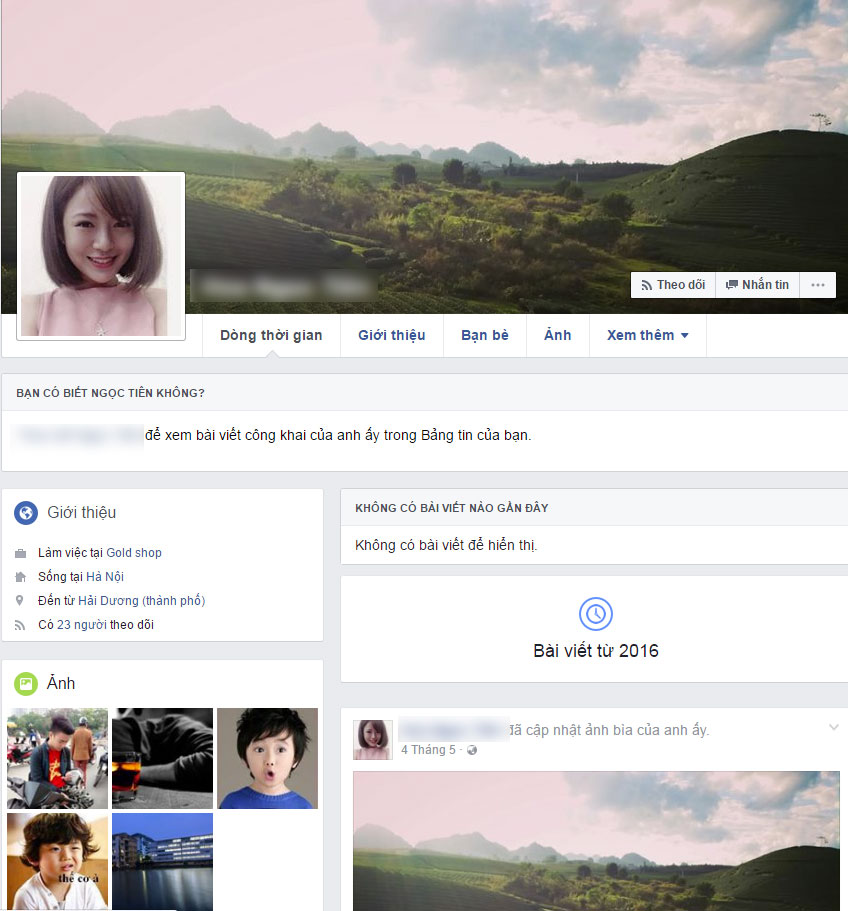Click the globe icon beside Giới thiệu
This screenshot has height=911, width=848.
pyautogui.click(x=26, y=512)
